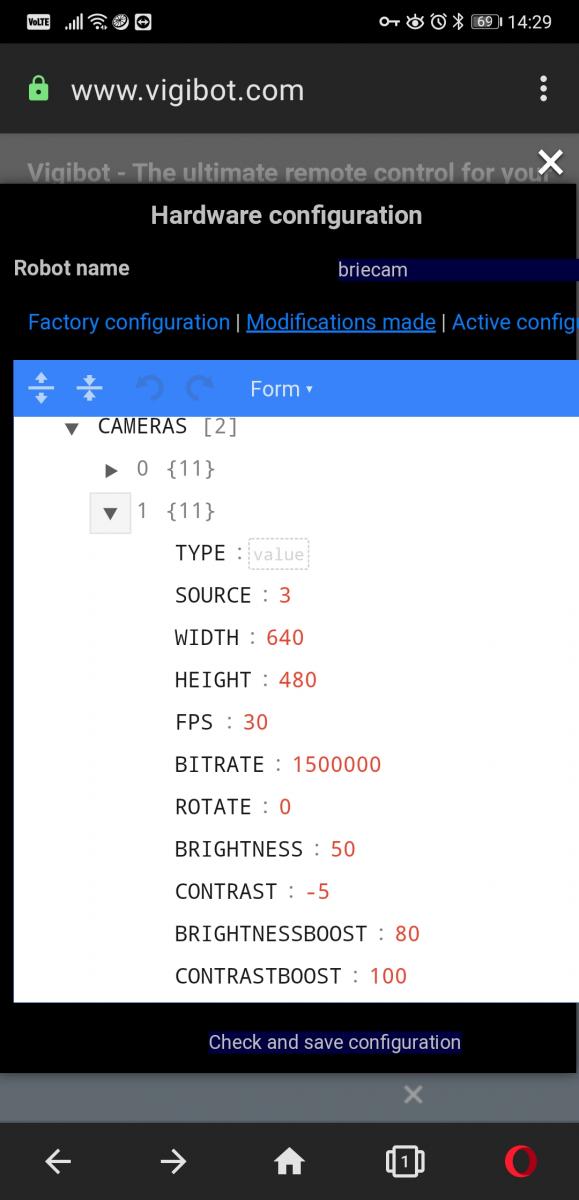
Task: Open the tabs counter icon
Action: (x=405, y=1160)
